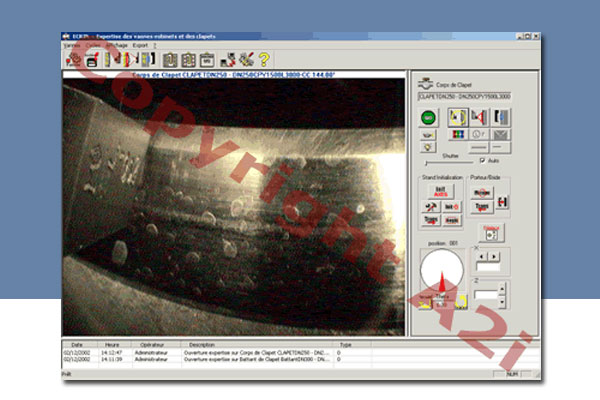600x400 pixels.
Task: Click the Description column header
Action: coord(202,344)
